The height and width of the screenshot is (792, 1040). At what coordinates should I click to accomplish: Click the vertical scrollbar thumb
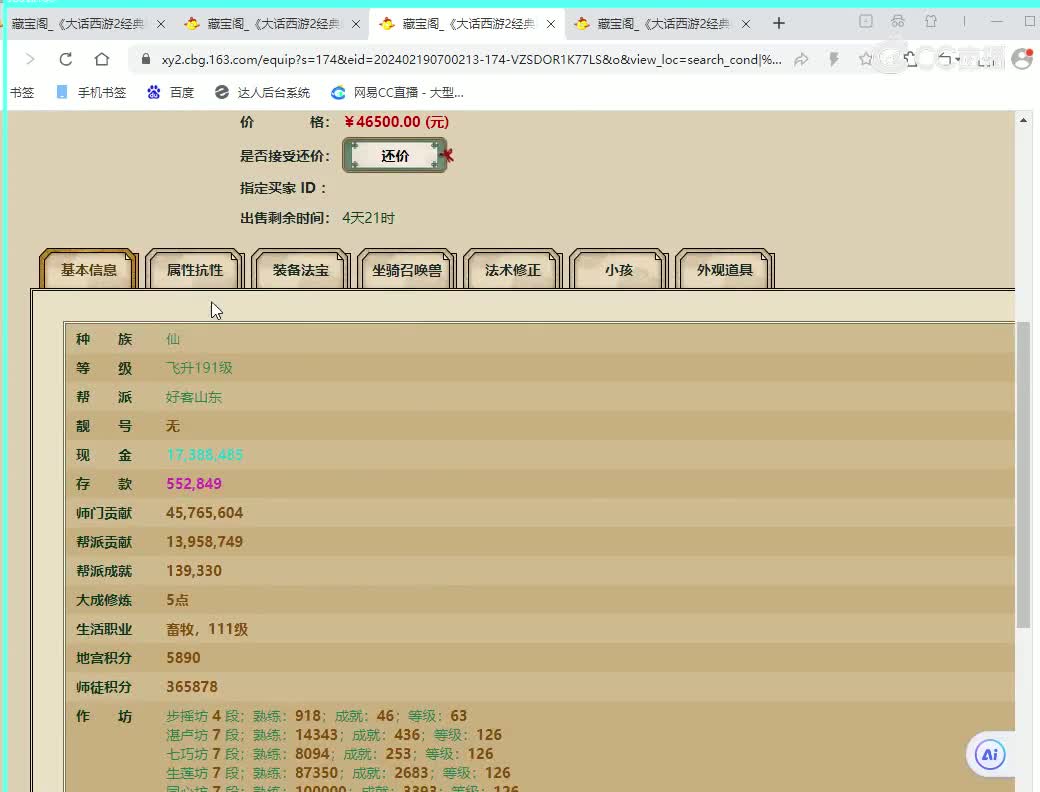coord(1023,474)
